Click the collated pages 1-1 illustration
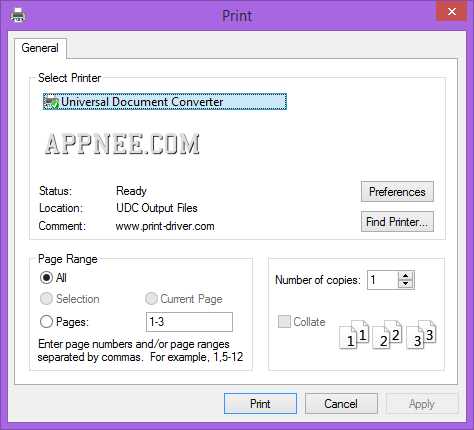 point(354,334)
